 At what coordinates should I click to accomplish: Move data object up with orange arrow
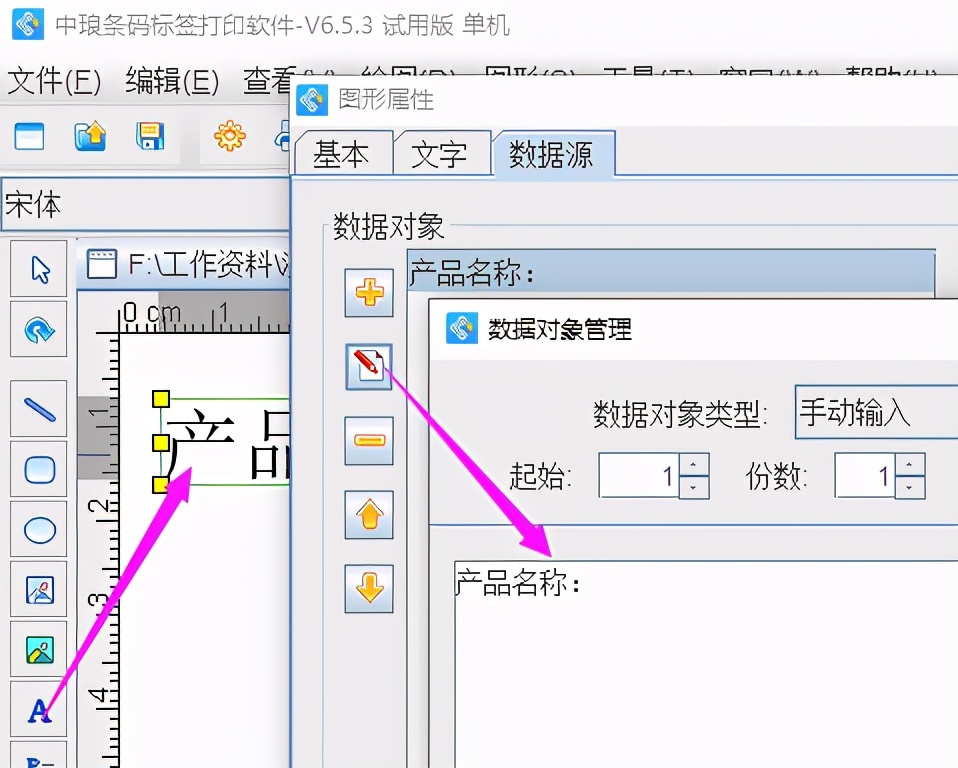pyautogui.click(x=369, y=516)
